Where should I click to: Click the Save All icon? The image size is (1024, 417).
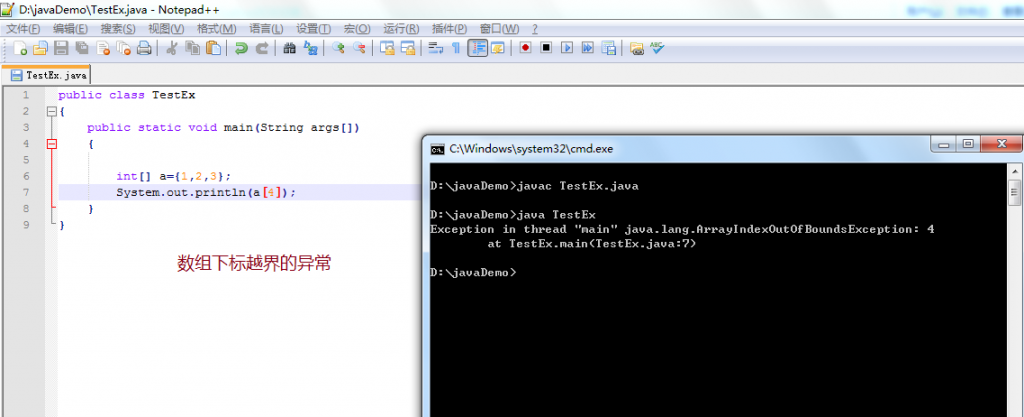[x=82, y=48]
